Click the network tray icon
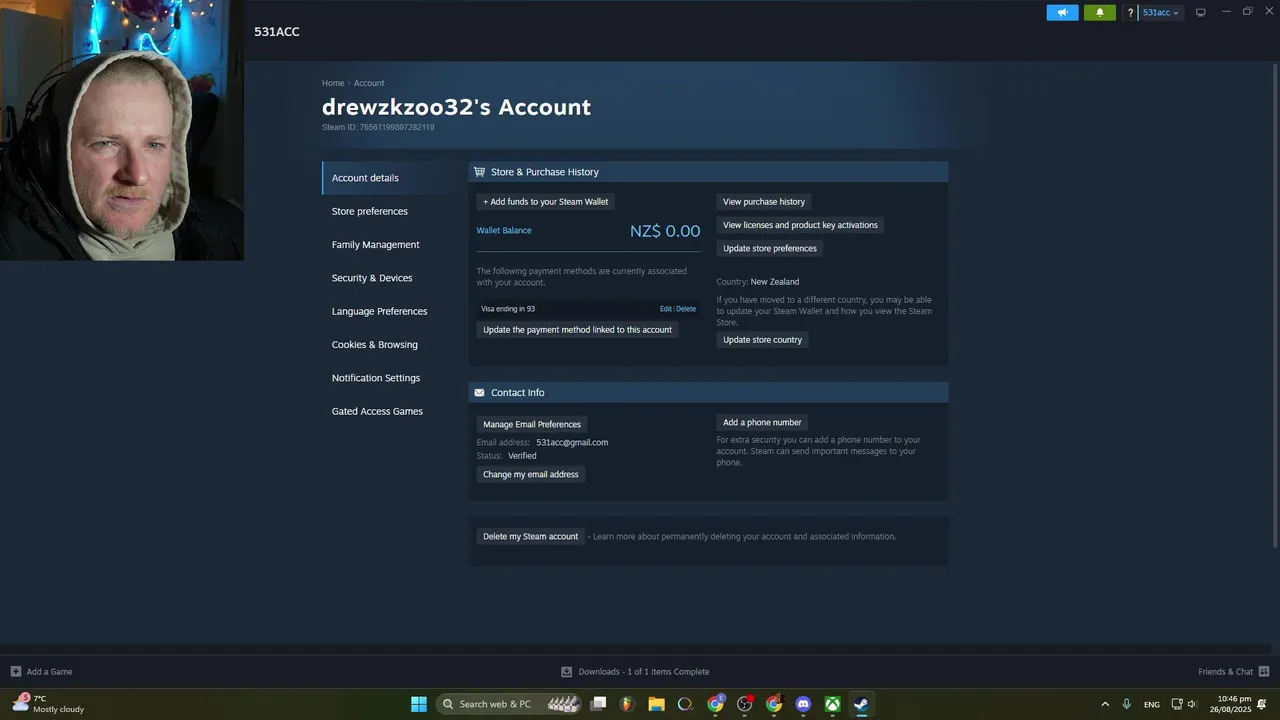Screen dimensions: 1280x720 pos(1177,704)
